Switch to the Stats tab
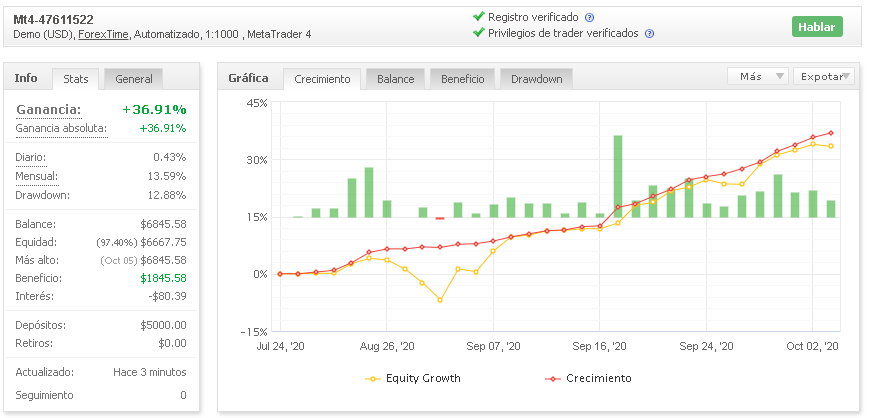Image resolution: width=869 pixels, height=418 pixels. 76,79
